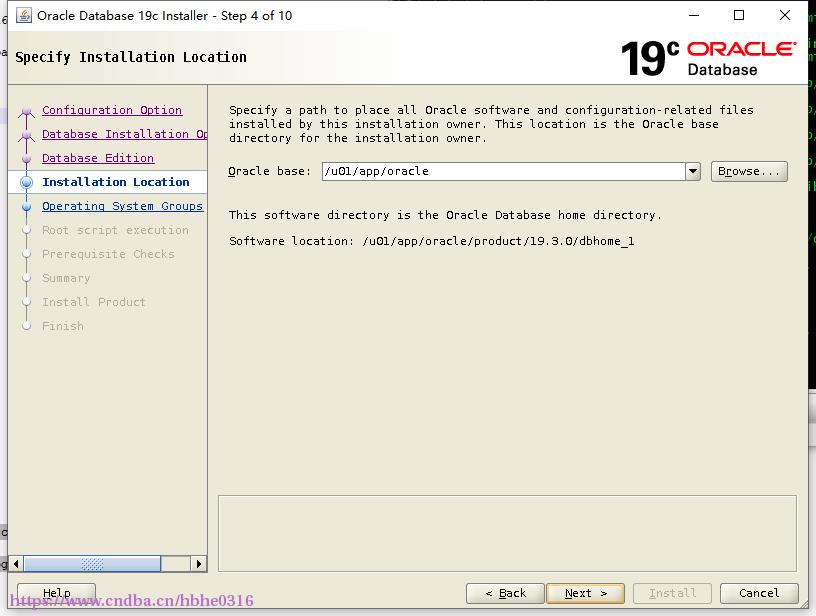Click the Install Product step label
816x616 pixels.
tap(94, 302)
